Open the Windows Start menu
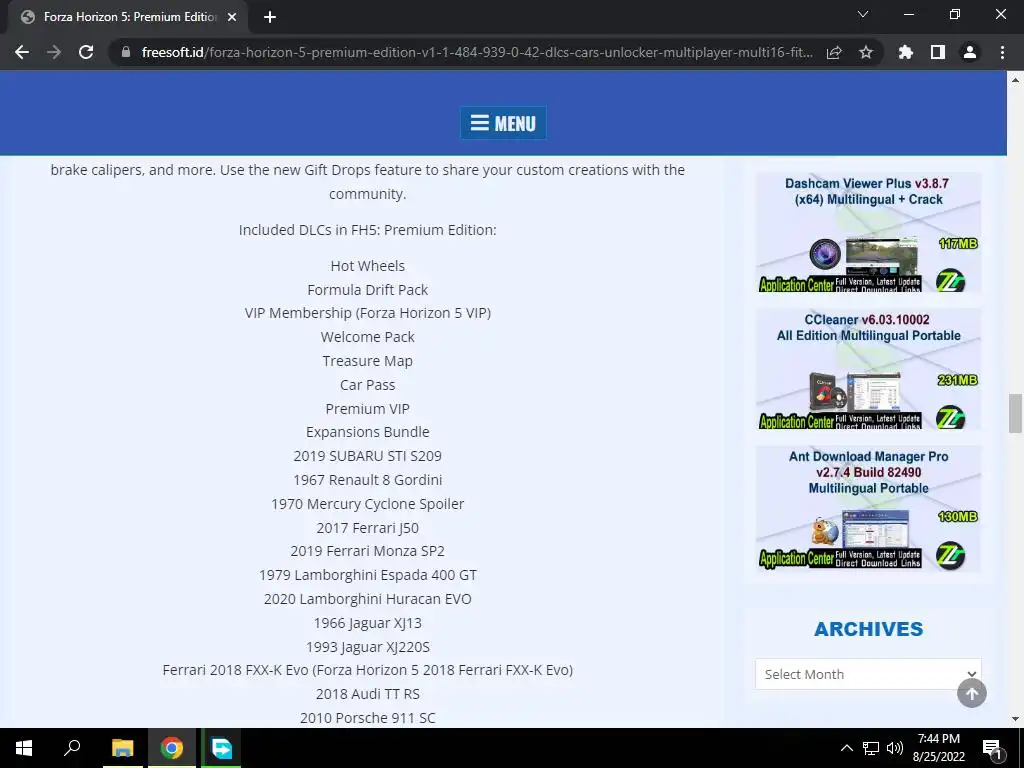 pos(24,748)
